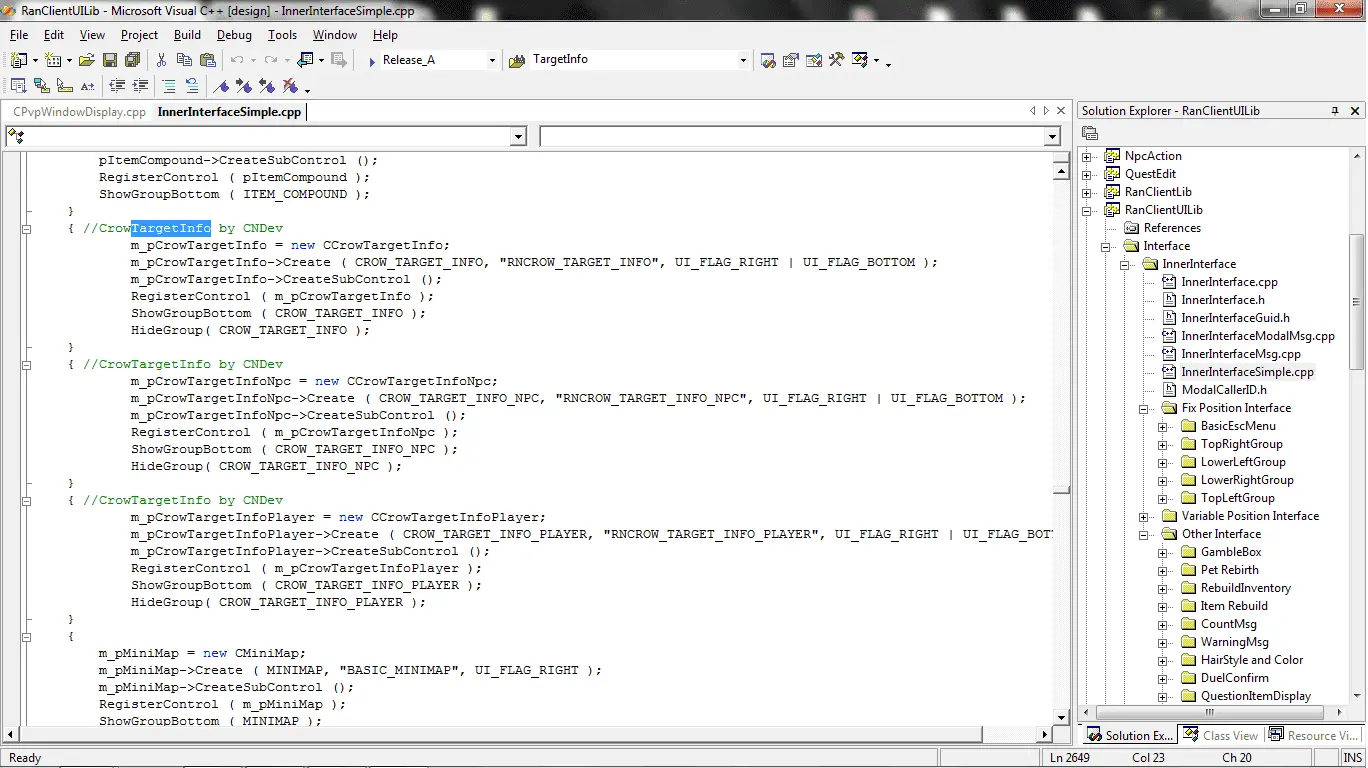Collapse the CrowTargetInfo code block outline toggle

pyautogui.click(x=27, y=229)
